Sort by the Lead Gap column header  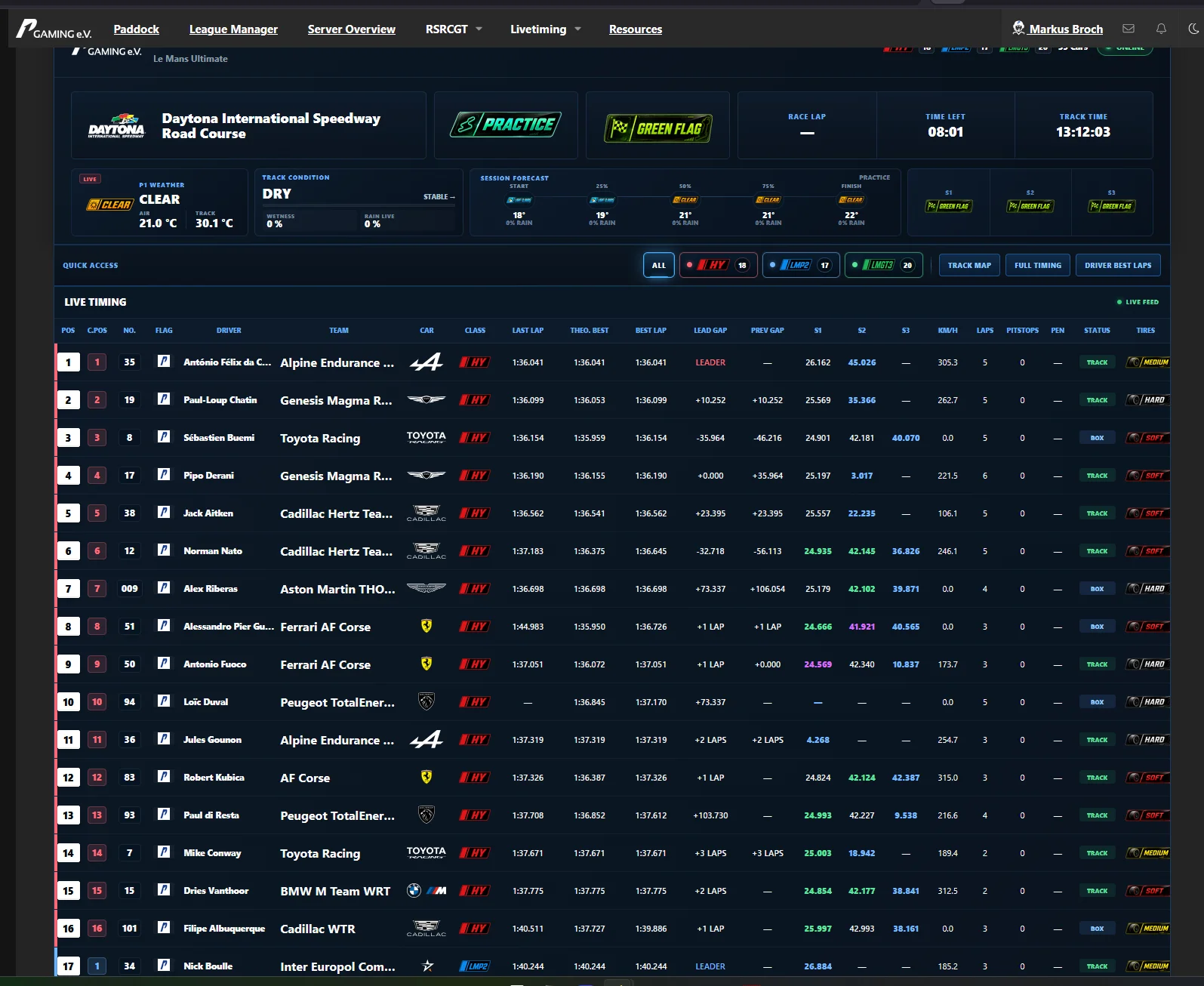(x=710, y=331)
